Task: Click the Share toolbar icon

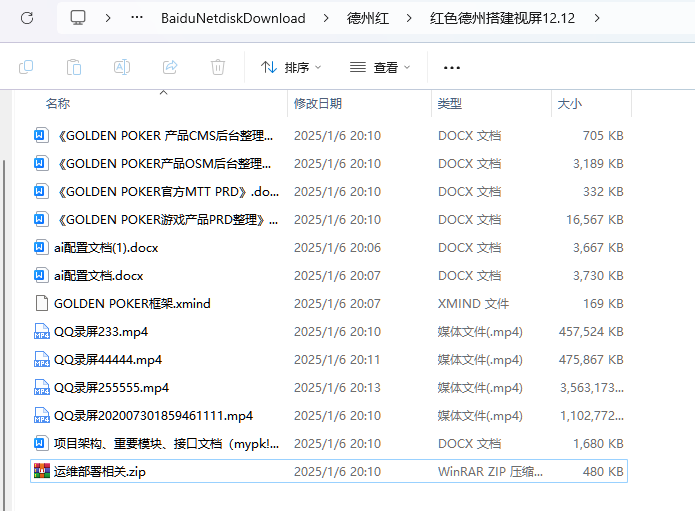Action: coord(170,67)
